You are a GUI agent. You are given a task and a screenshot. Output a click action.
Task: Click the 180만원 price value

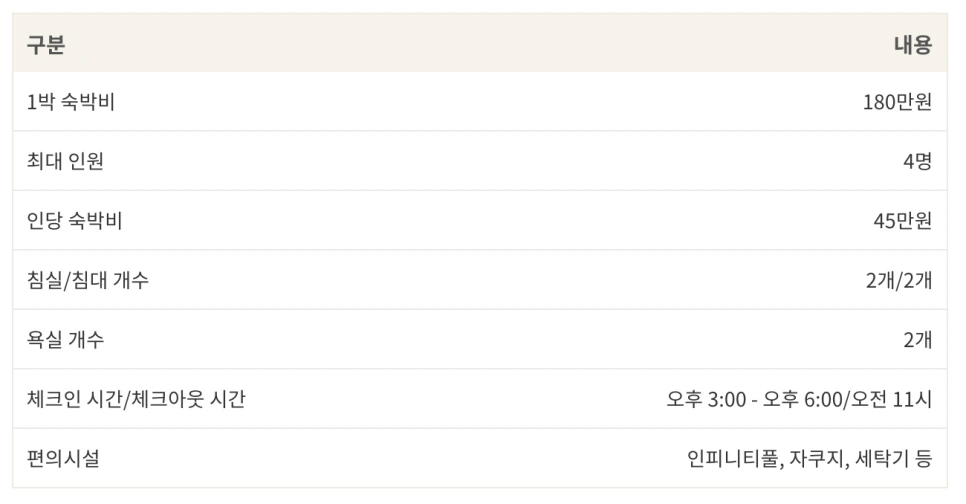pyautogui.click(x=897, y=102)
